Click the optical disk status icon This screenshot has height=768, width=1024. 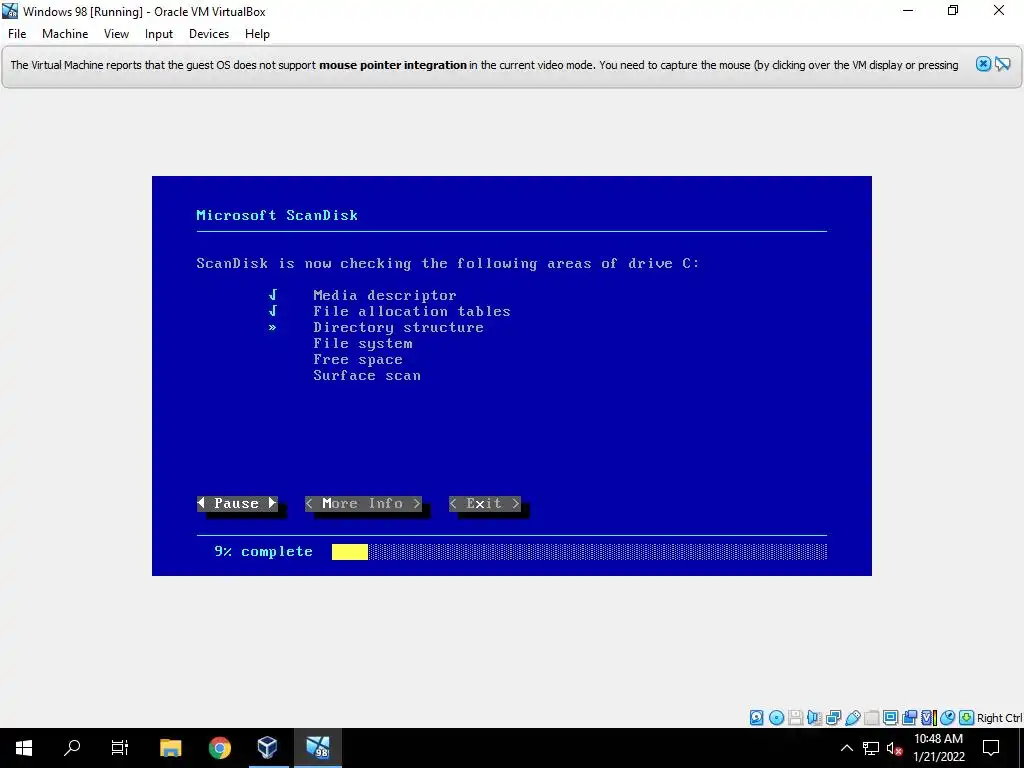tap(776, 718)
